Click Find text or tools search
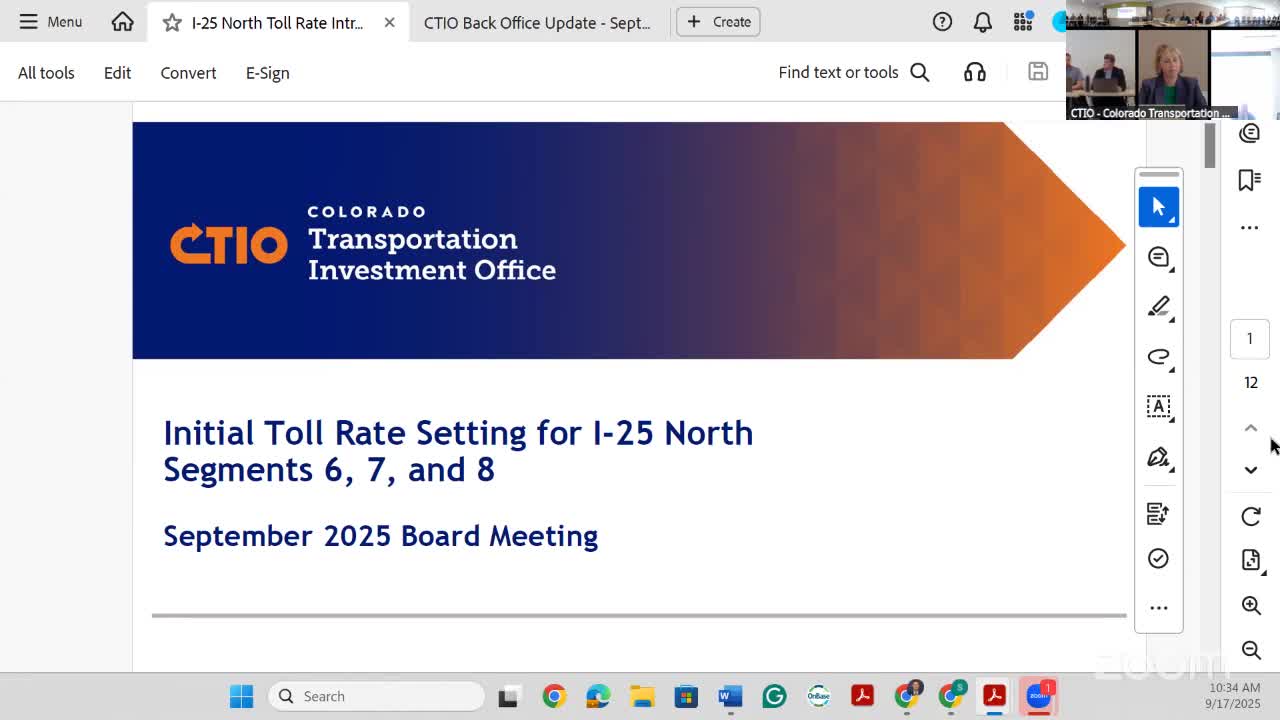The height and width of the screenshot is (720, 1280). pyautogui.click(x=854, y=72)
